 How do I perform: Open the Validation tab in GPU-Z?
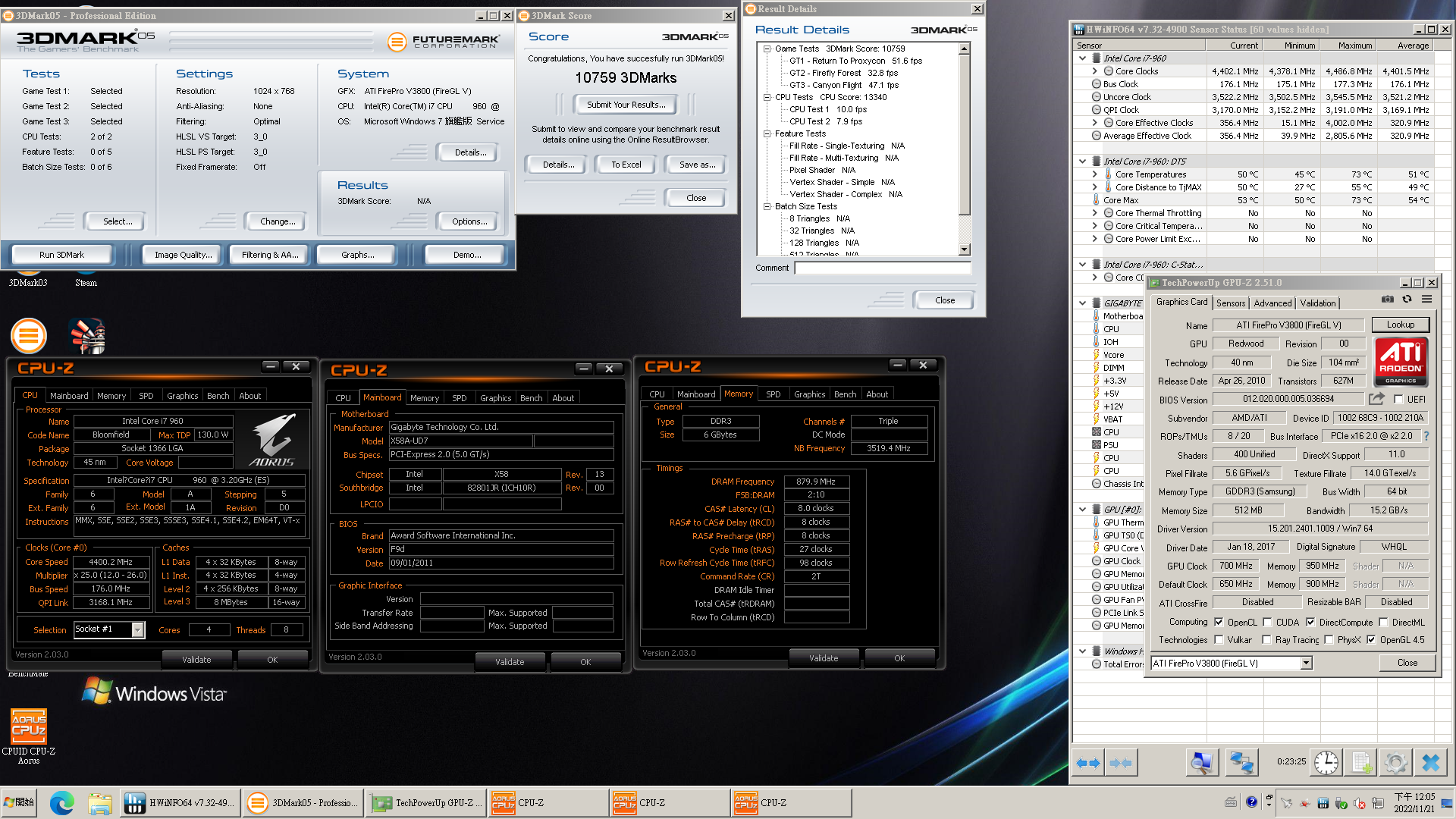point(1318,303)
